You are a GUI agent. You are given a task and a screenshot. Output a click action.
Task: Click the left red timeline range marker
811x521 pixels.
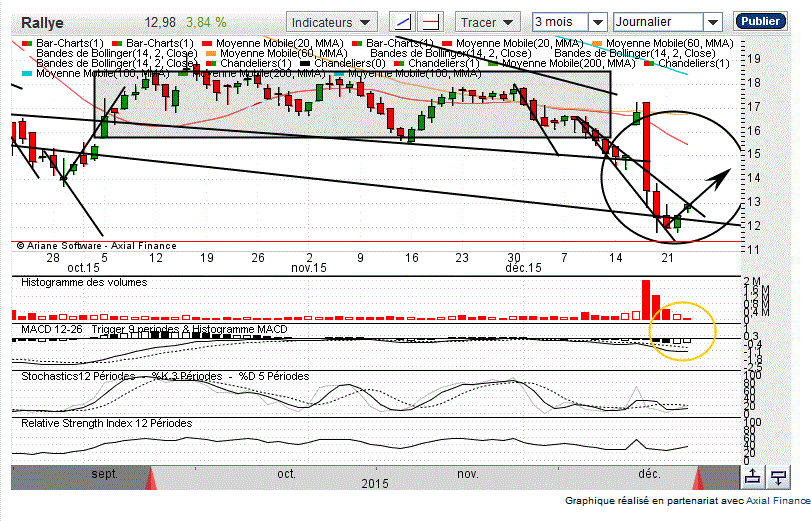click(151, 478)
